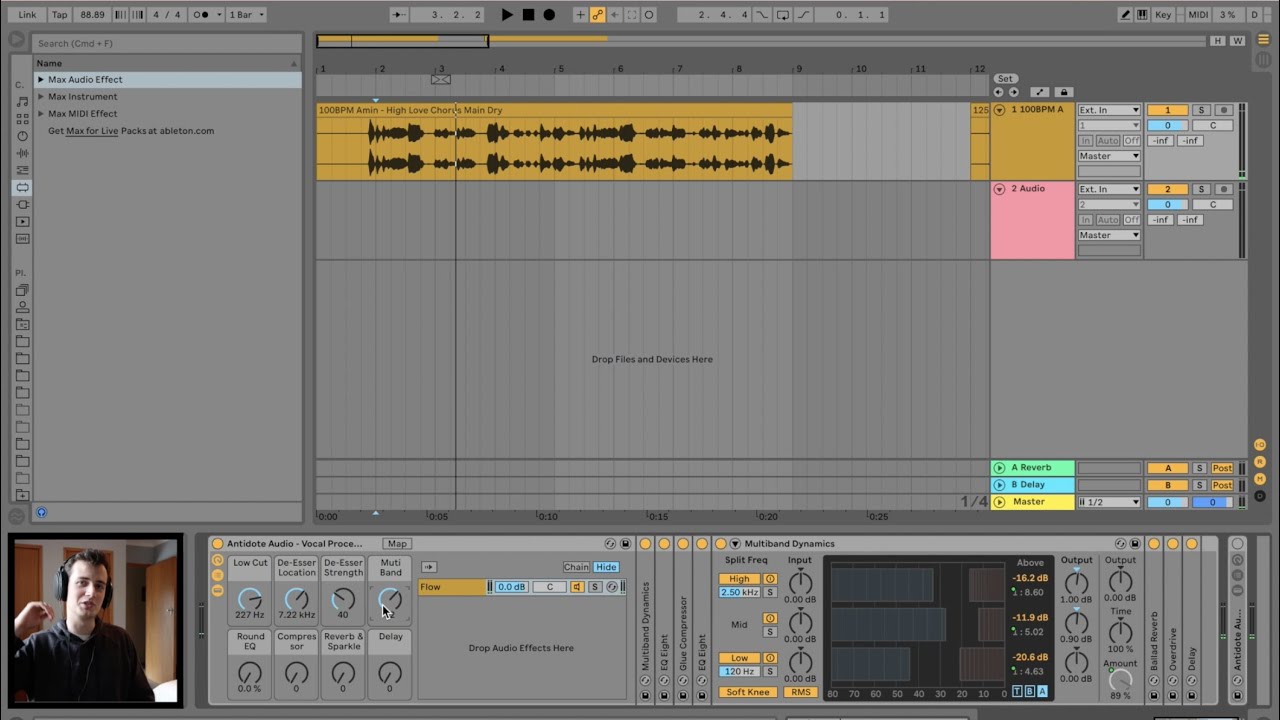Toggle the Soft Knee button
This screenshot has height=720, width=1280.
tap(748, 692)
